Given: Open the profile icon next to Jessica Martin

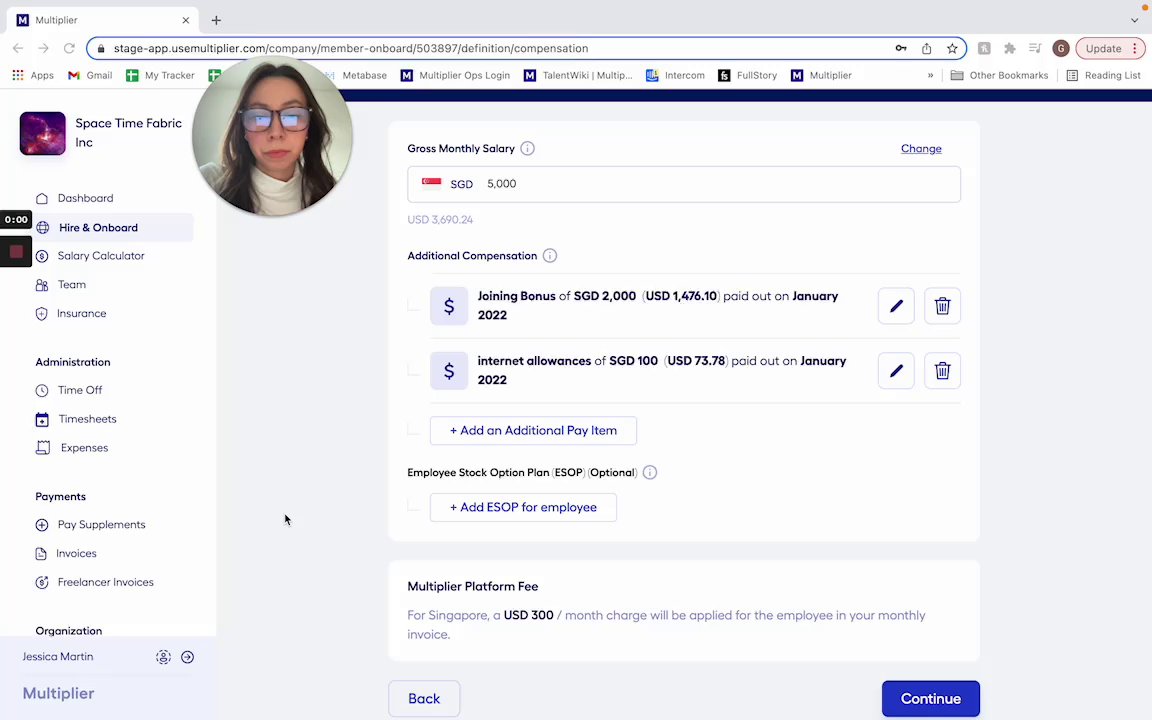Looking at the screenshot, I should [x=163, y=657].
